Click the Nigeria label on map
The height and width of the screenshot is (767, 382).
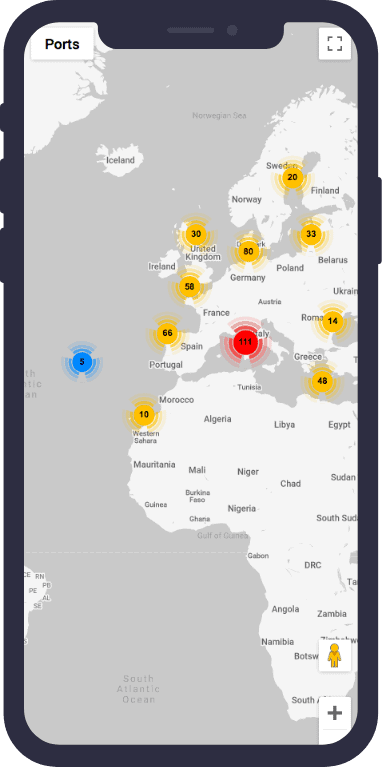pos(242,509)
